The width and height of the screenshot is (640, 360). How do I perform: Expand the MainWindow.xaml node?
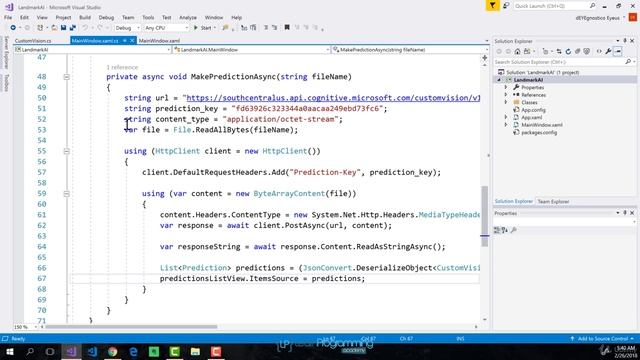[x=506, y=125]
